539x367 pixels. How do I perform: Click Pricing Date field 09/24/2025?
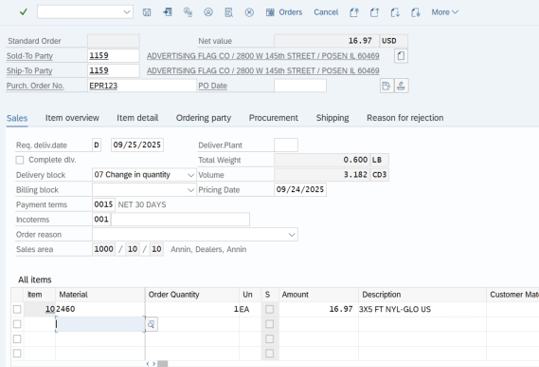pos(300,190)
